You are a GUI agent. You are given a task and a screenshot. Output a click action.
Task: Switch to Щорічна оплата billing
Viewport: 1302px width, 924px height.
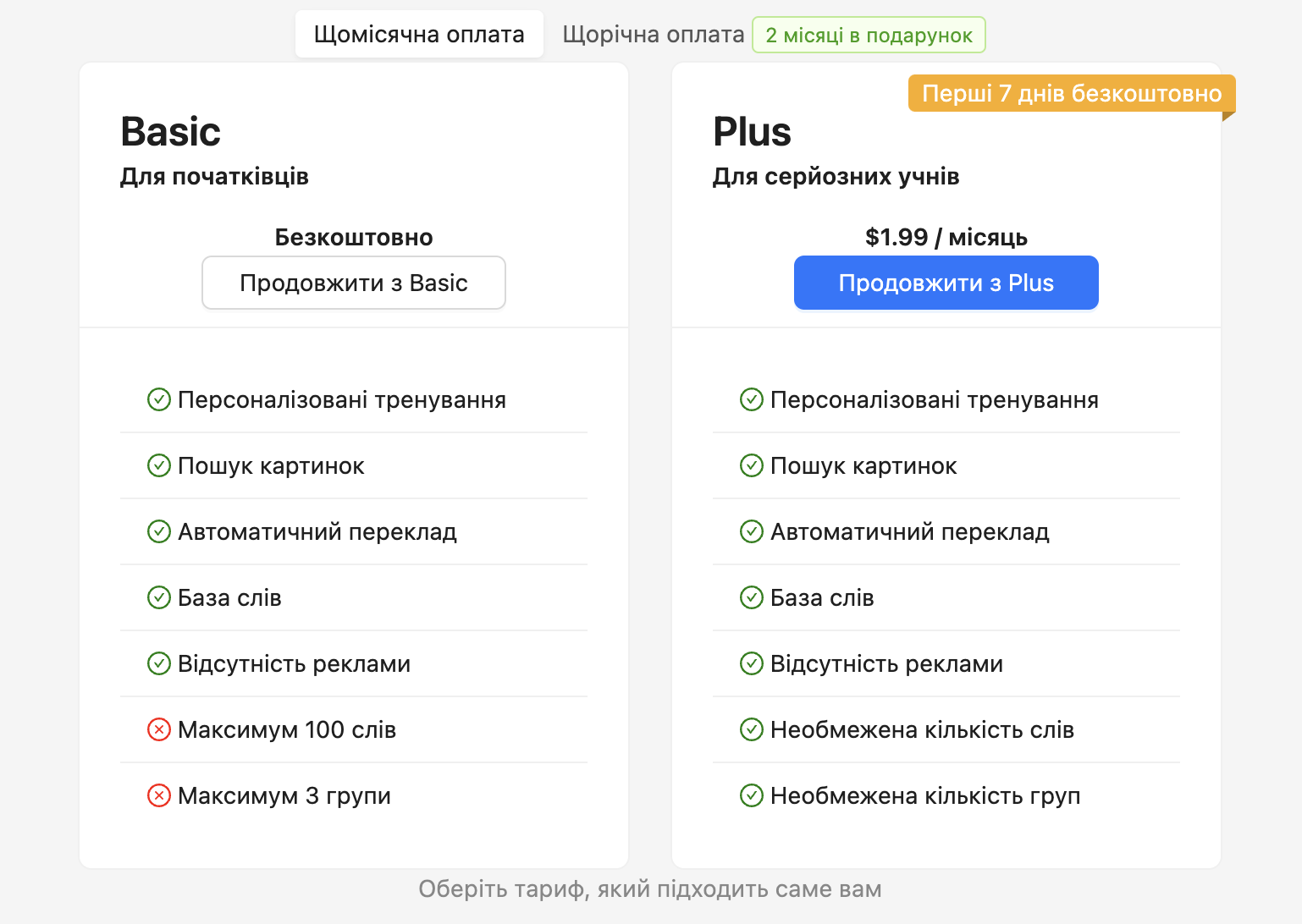653,34
